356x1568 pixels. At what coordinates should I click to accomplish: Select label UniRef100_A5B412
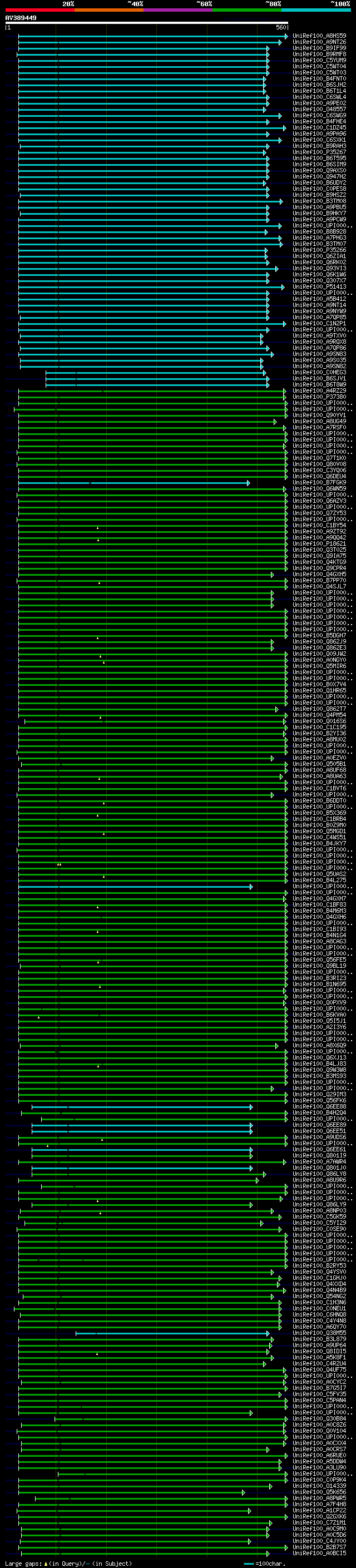(x=319, y=299)
